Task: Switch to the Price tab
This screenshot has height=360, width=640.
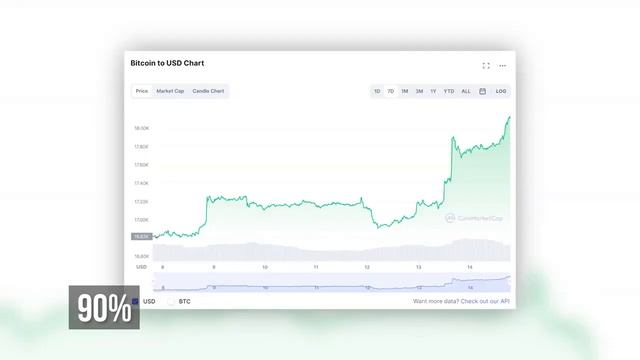Action: click(x=142, y=91)
